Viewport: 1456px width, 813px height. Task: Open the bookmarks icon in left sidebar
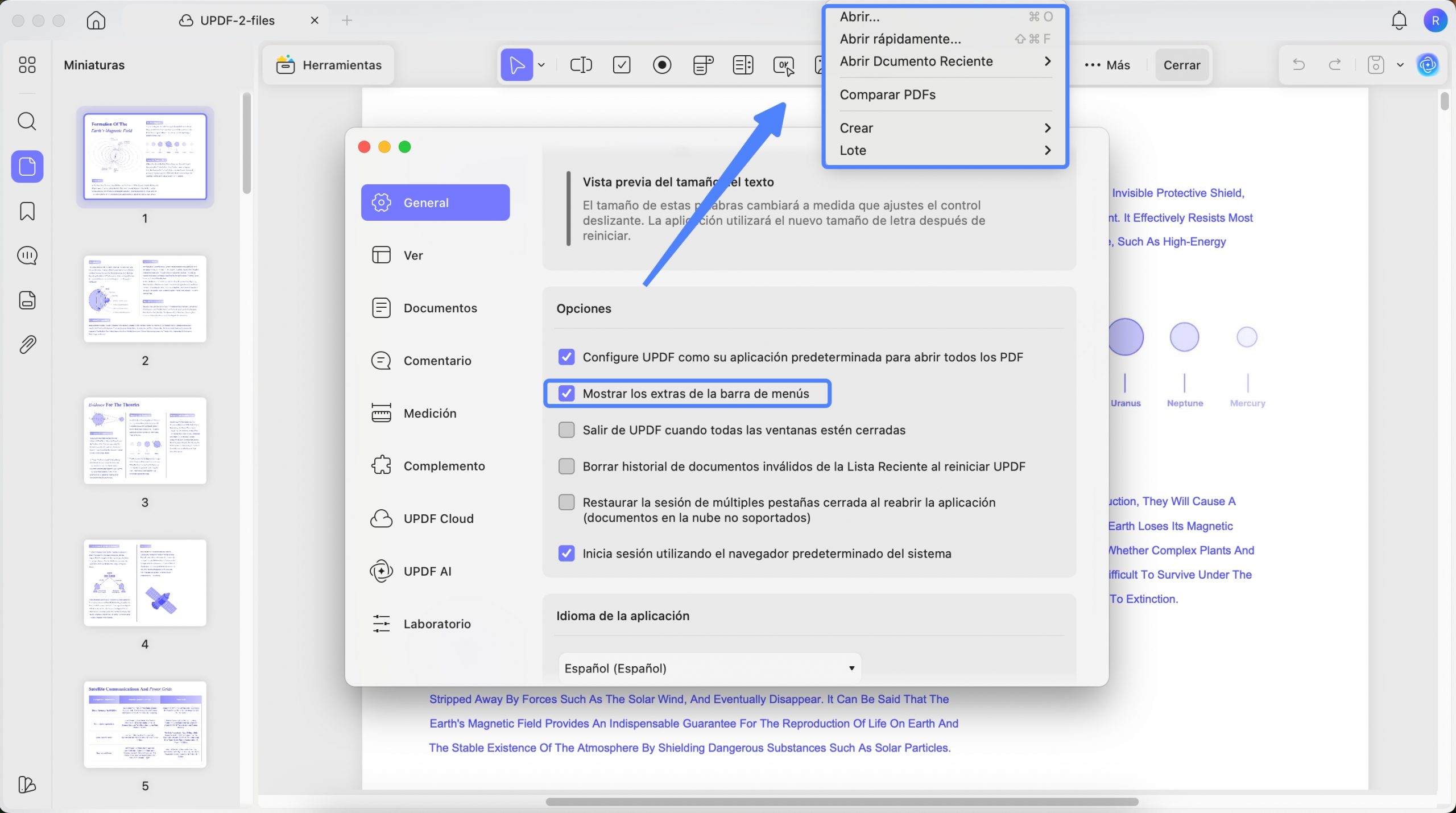pos(27,211)
